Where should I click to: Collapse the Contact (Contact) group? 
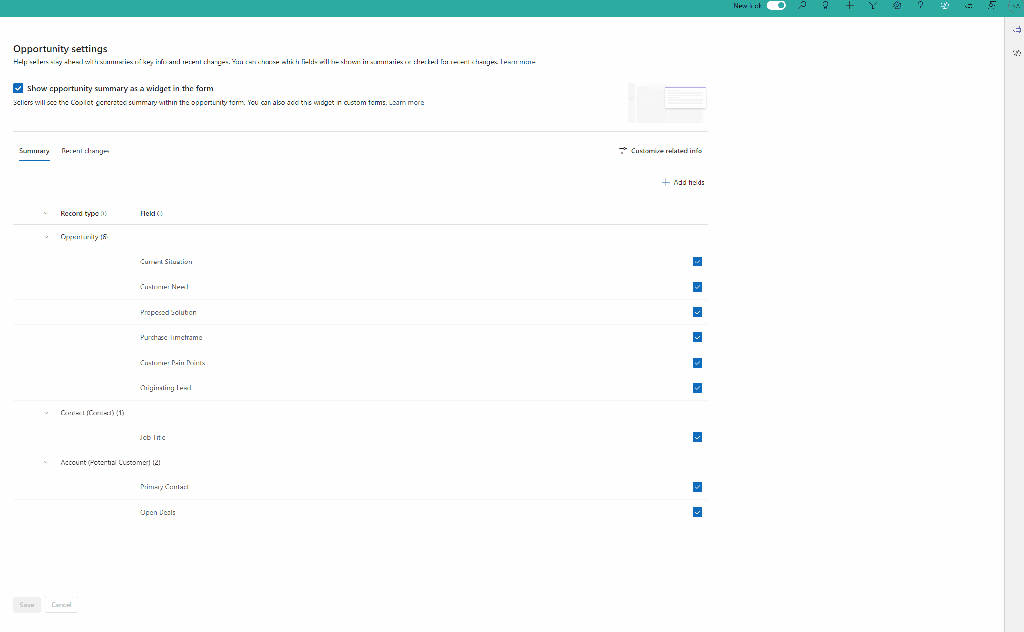pyautogui.click(x=46, y=412)
